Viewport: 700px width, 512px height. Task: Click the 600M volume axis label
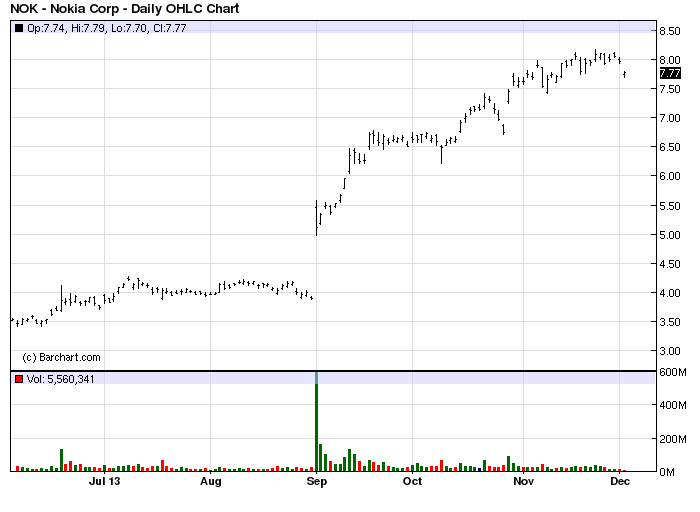pyautogui.click(x=673, y=372)
